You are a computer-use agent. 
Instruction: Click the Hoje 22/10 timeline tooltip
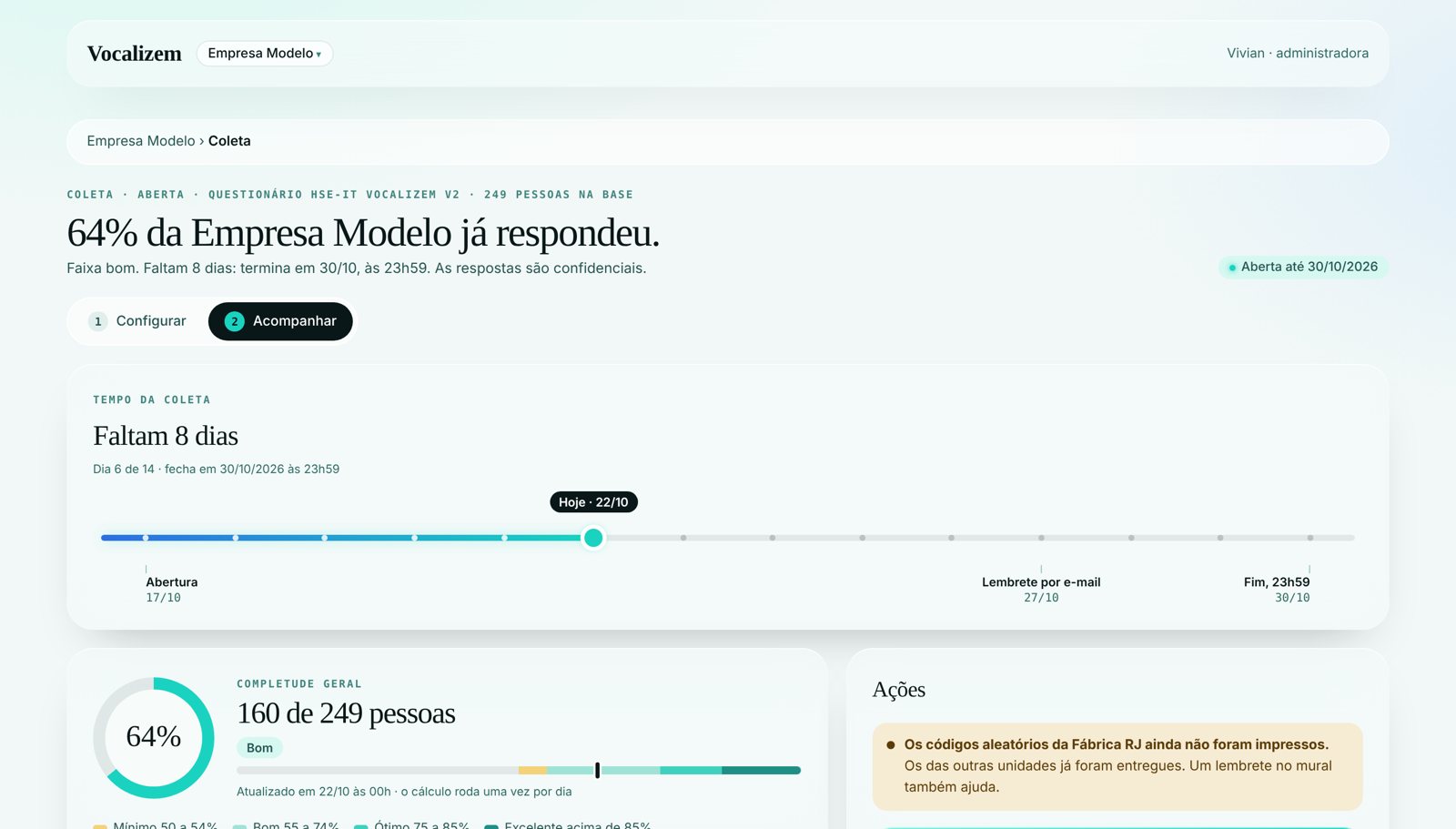click(x=593, y=502)
